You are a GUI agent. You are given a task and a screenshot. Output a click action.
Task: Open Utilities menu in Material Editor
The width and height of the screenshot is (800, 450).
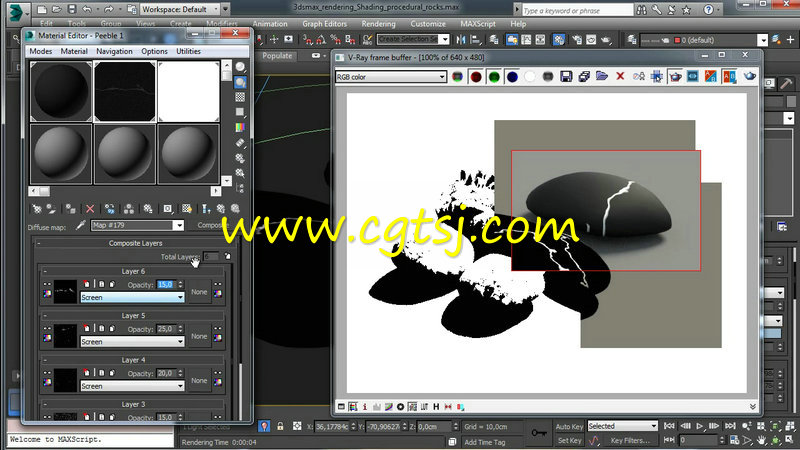pyautogui.click(x=188, y=52)
